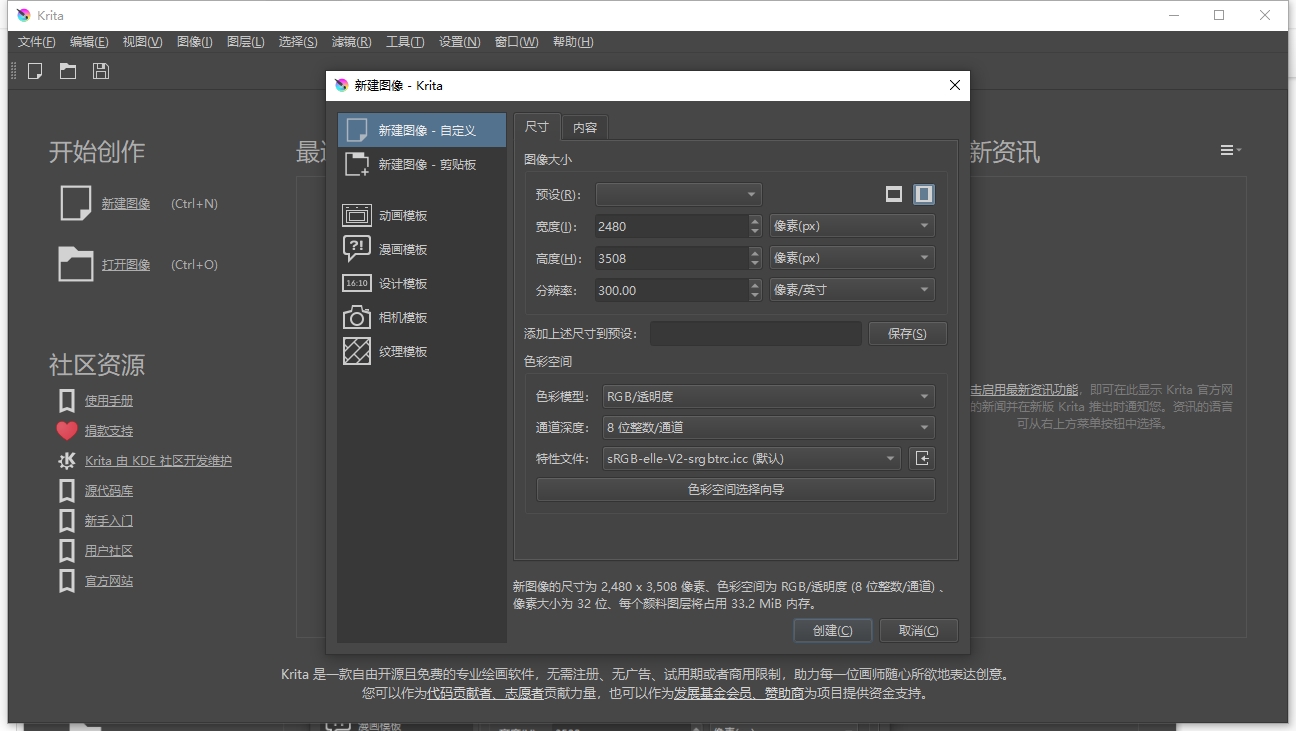Increase the 分辨率 spinner value

tap(755, 285)
